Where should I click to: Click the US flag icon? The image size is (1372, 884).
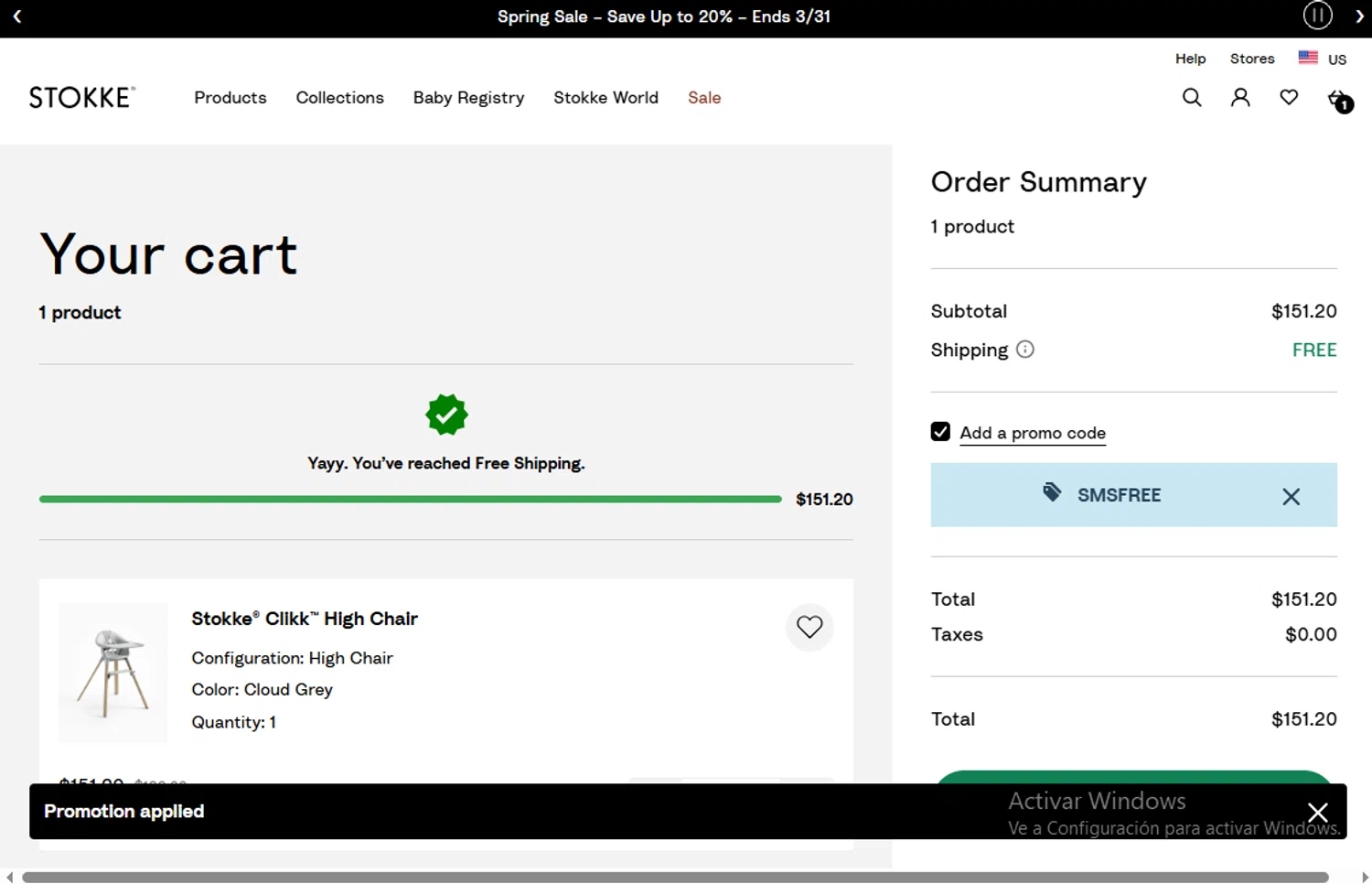[x=1308, y=58]
